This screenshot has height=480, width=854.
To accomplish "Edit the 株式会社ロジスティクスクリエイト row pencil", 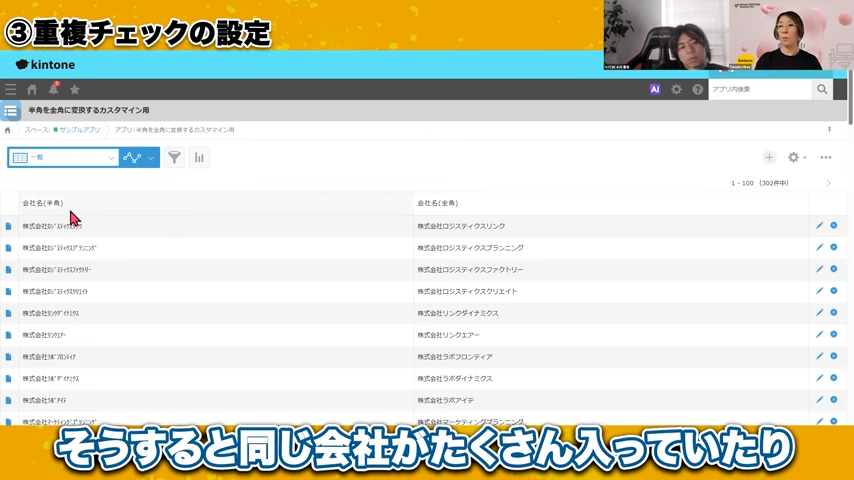I will pos(820,291).
